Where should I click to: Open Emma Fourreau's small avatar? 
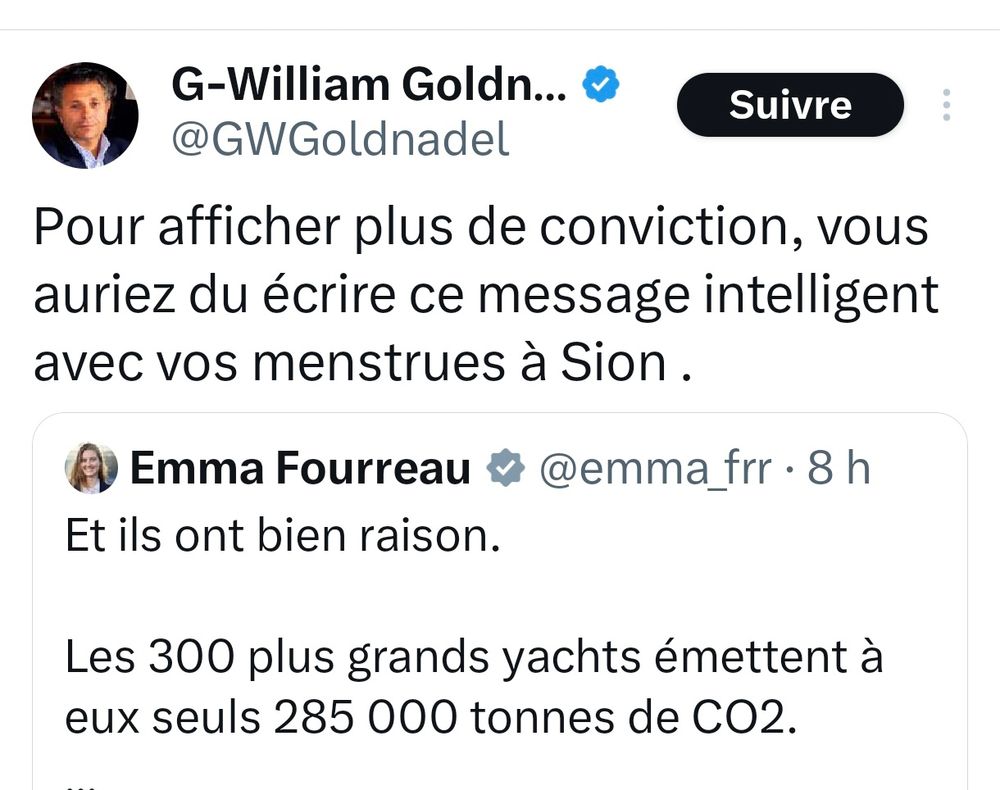pos(92,468)
